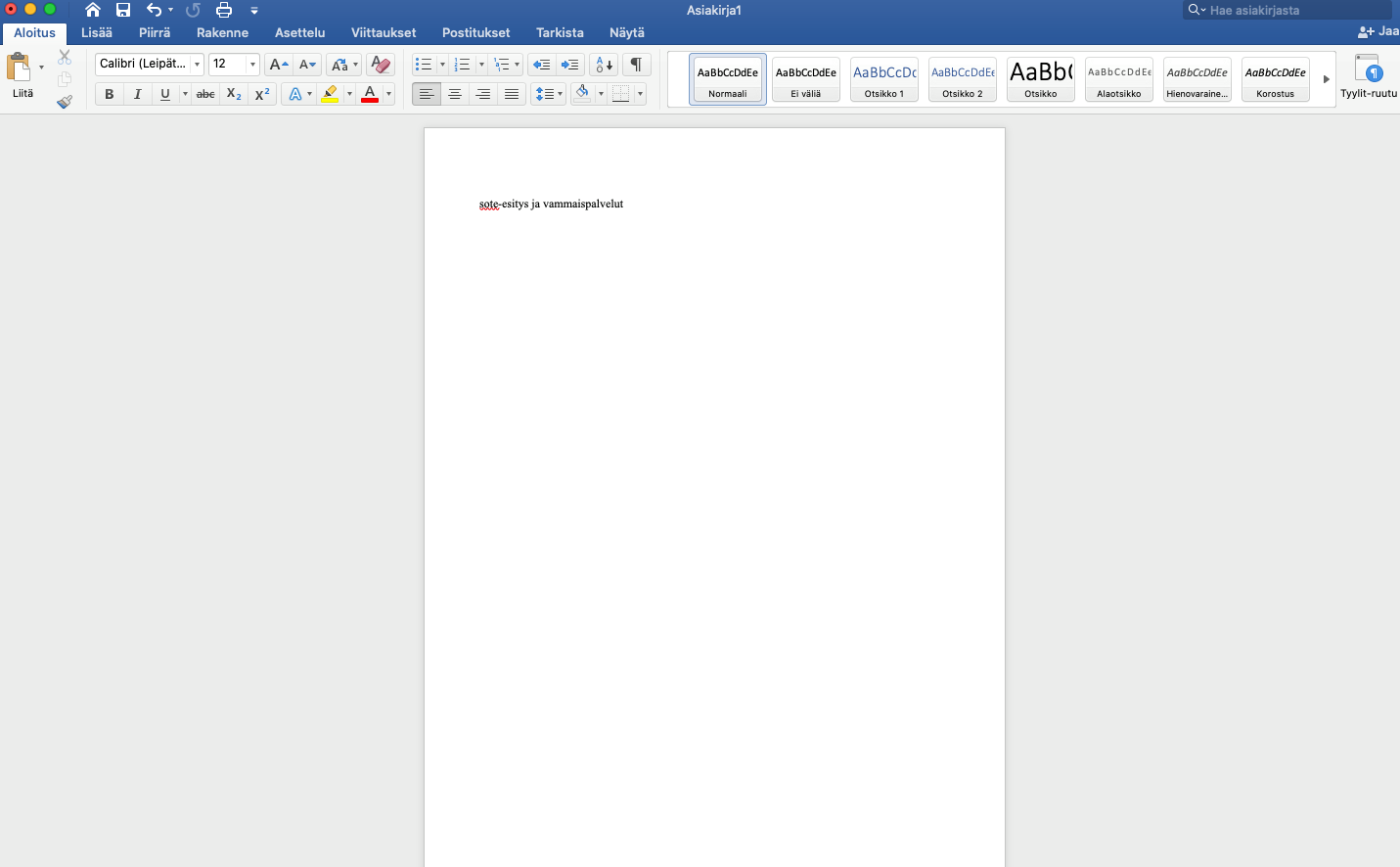1400x867 pixels.
Task: Open the Tarkista tab
Action: tap(560, 32)
